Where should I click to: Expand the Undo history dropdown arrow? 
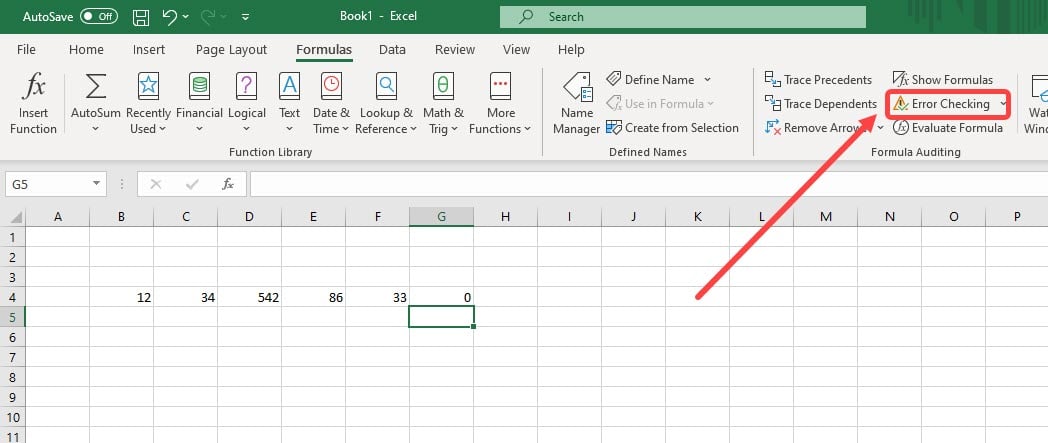pyautogui.click(x=185, y=17)
